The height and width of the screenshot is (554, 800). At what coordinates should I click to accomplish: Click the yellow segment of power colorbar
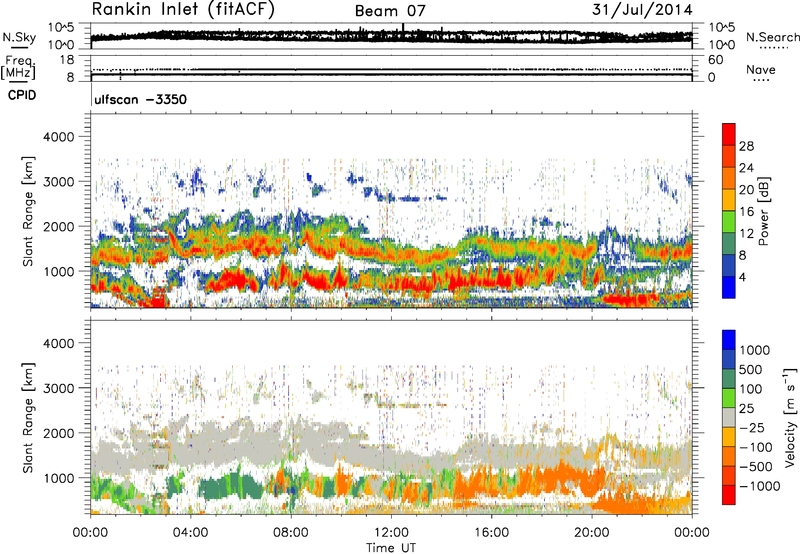tap(729, 199)
